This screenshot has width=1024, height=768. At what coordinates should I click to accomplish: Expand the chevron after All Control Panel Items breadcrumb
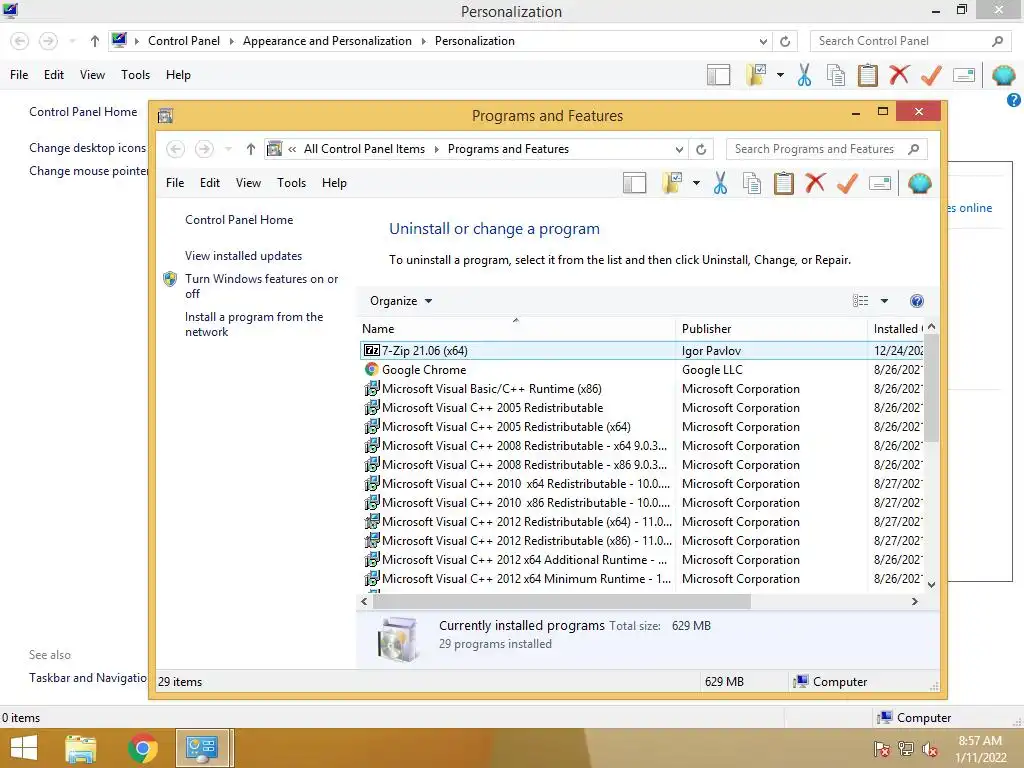click(x=436, y=149)
